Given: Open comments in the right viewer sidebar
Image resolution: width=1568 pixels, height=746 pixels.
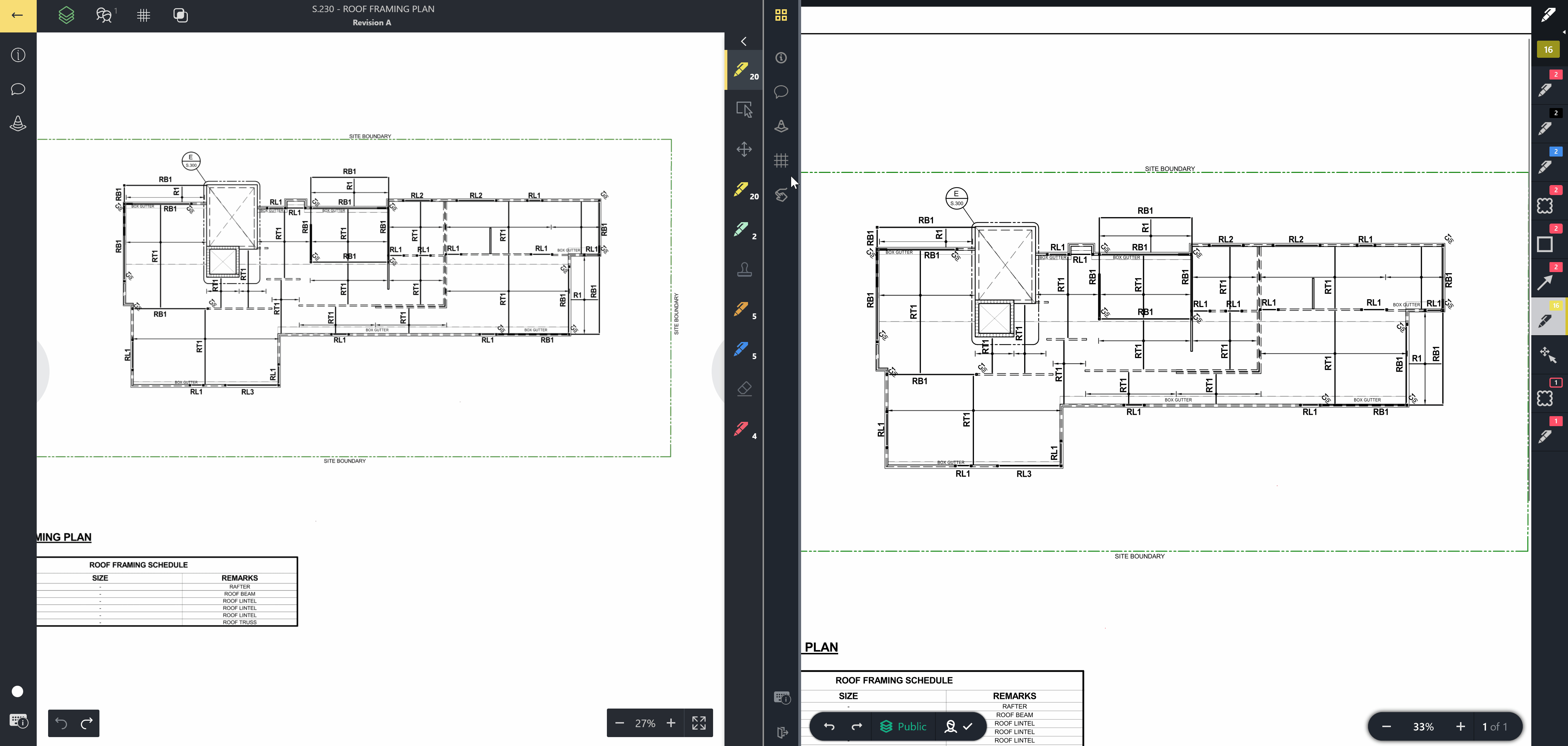Looking at the screenshot, I should (x=781, y=92).
